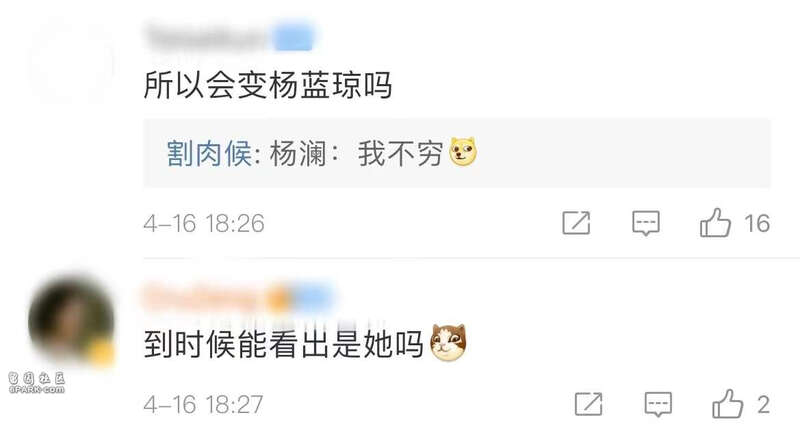Open the blurred avatar of the second commenter

(x=71, y=320)
